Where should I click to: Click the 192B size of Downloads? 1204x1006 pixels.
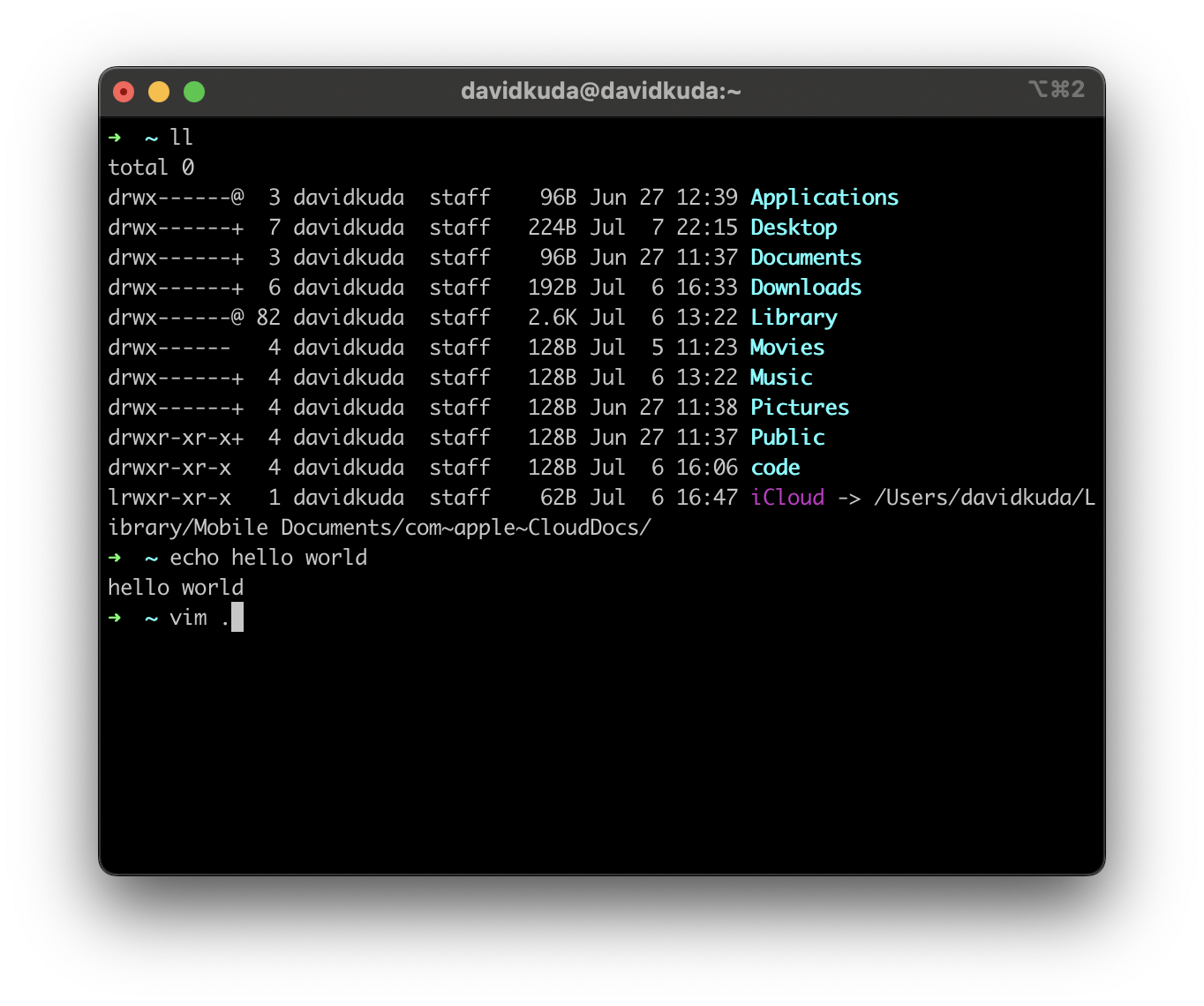coord(552,288)
